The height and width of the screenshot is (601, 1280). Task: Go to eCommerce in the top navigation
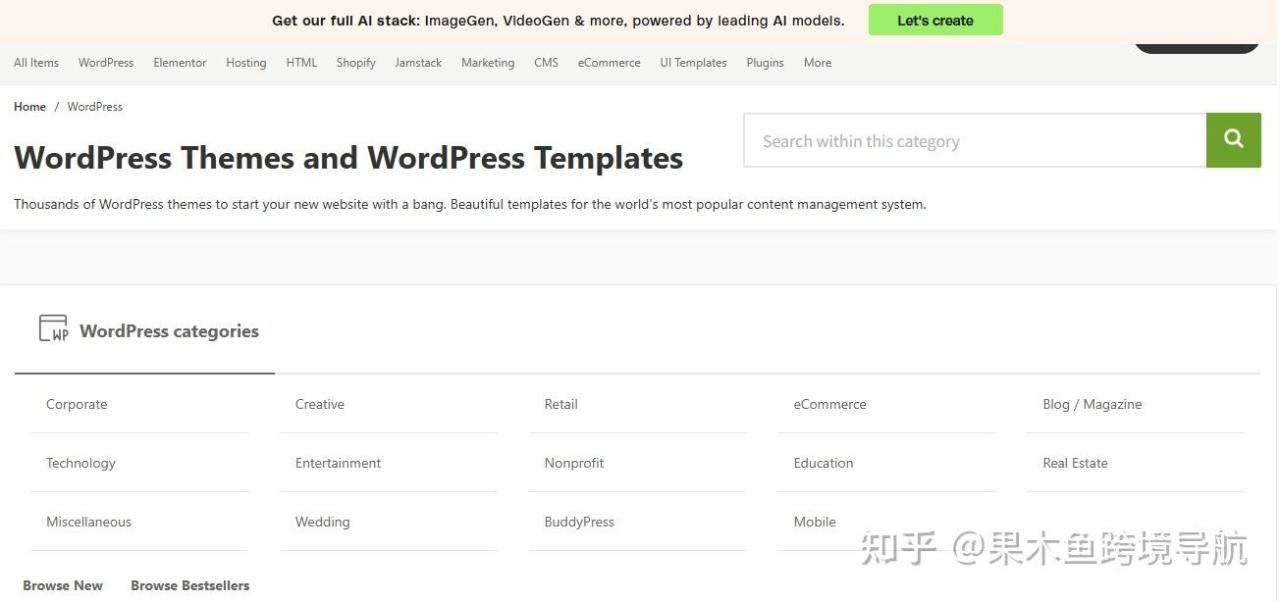pos(609,62)
